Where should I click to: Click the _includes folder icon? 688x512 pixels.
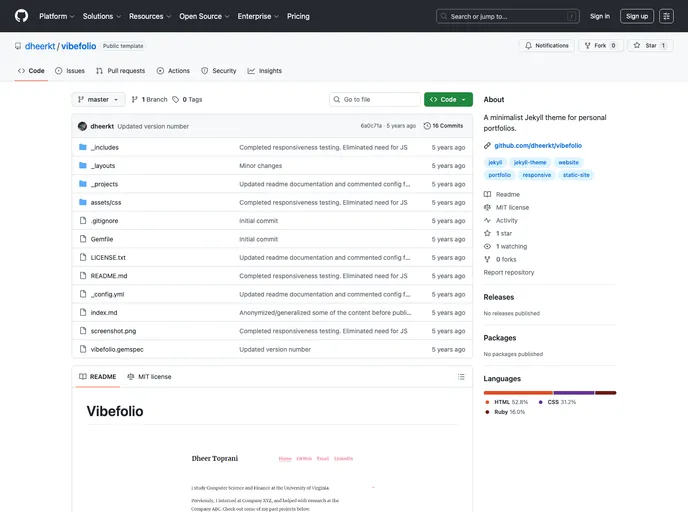click(x=83, y=147)
